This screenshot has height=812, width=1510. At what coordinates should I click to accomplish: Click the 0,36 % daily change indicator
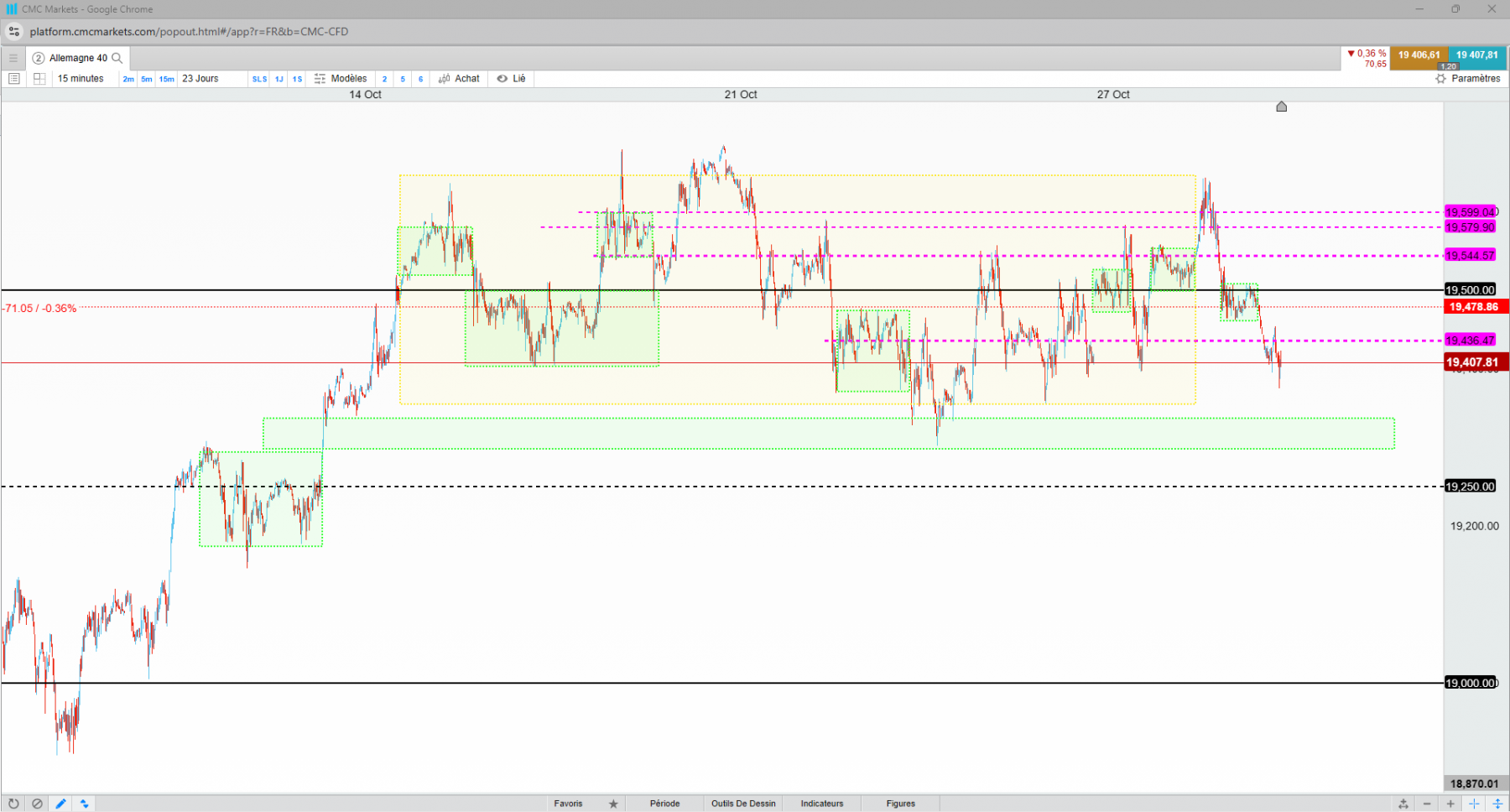[x=1367, y=54]
